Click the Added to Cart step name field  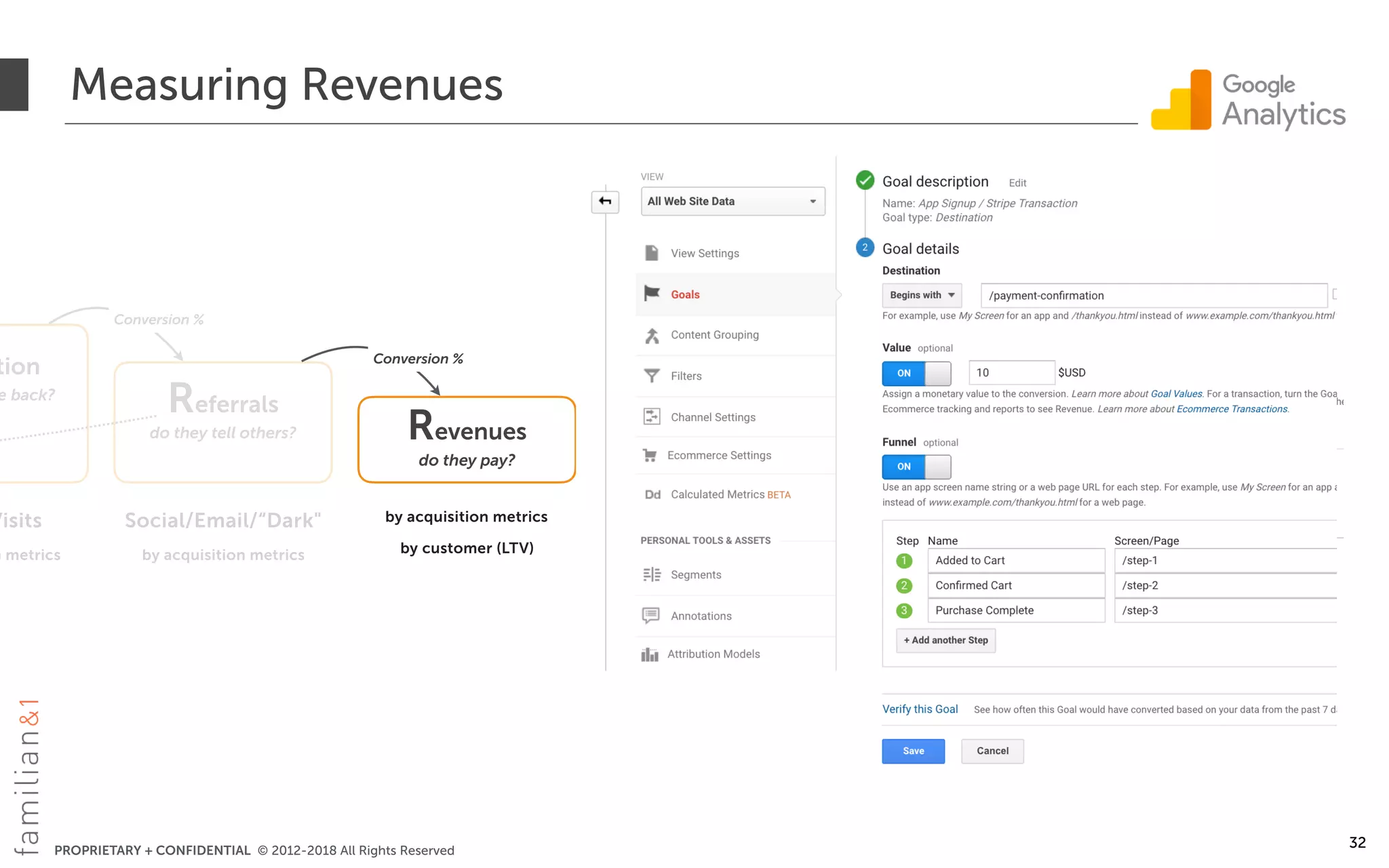(1016, 560)
